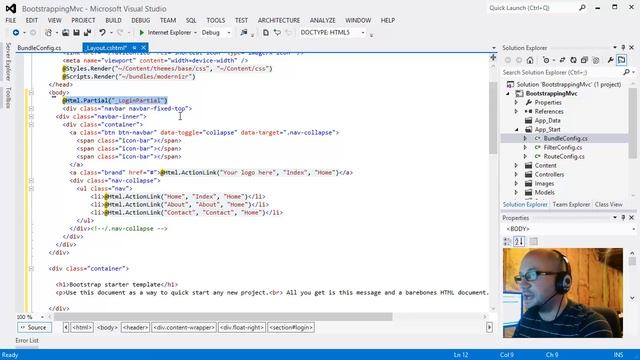This screenshot has height=360, width=640.
Task: Click the Pending Changes Filter clock icon
Action: pos(546,60)
